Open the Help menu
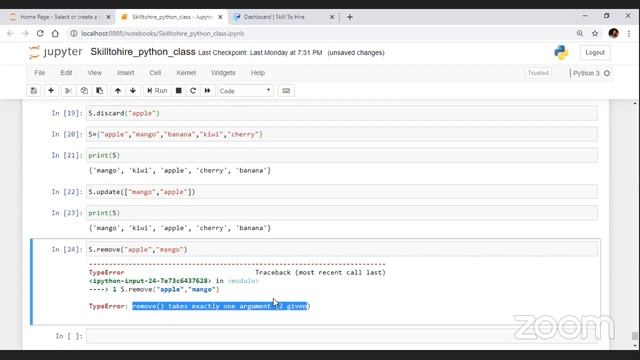Screen dimensions: 640x360 pos(258,73)
